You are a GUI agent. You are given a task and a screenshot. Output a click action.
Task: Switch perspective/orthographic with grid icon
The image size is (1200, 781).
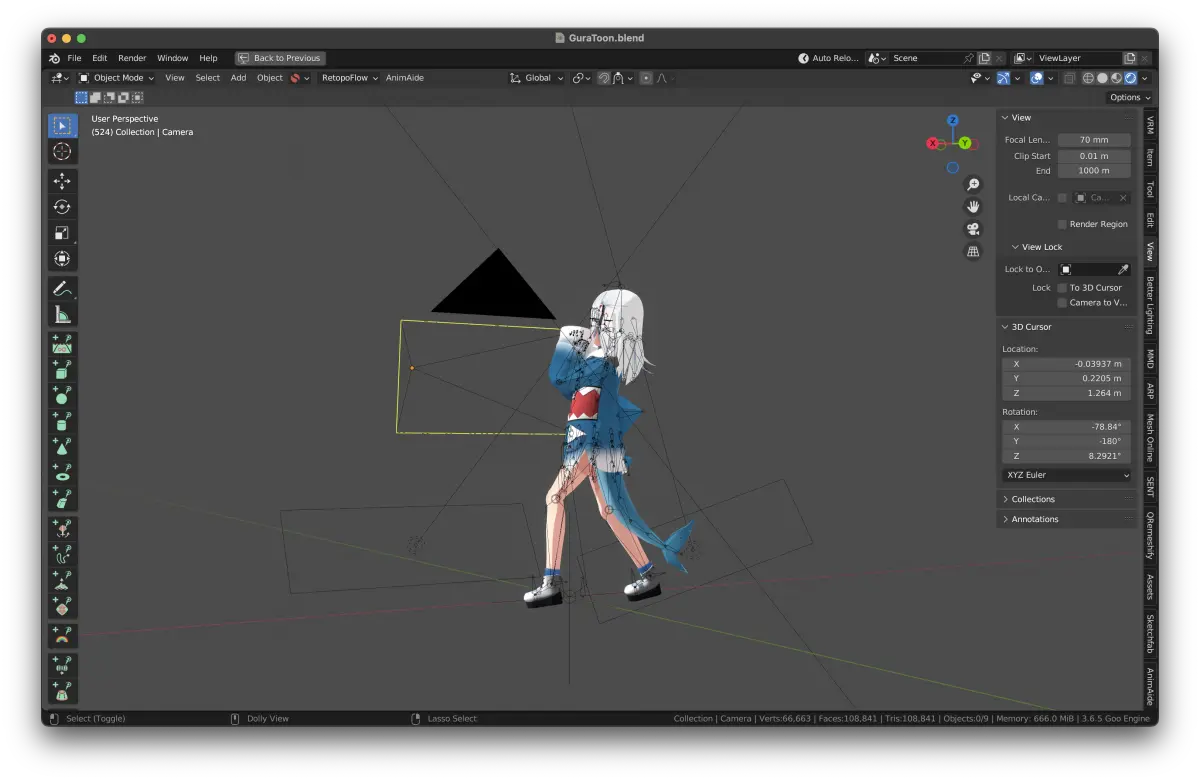[x=973, y=251]
